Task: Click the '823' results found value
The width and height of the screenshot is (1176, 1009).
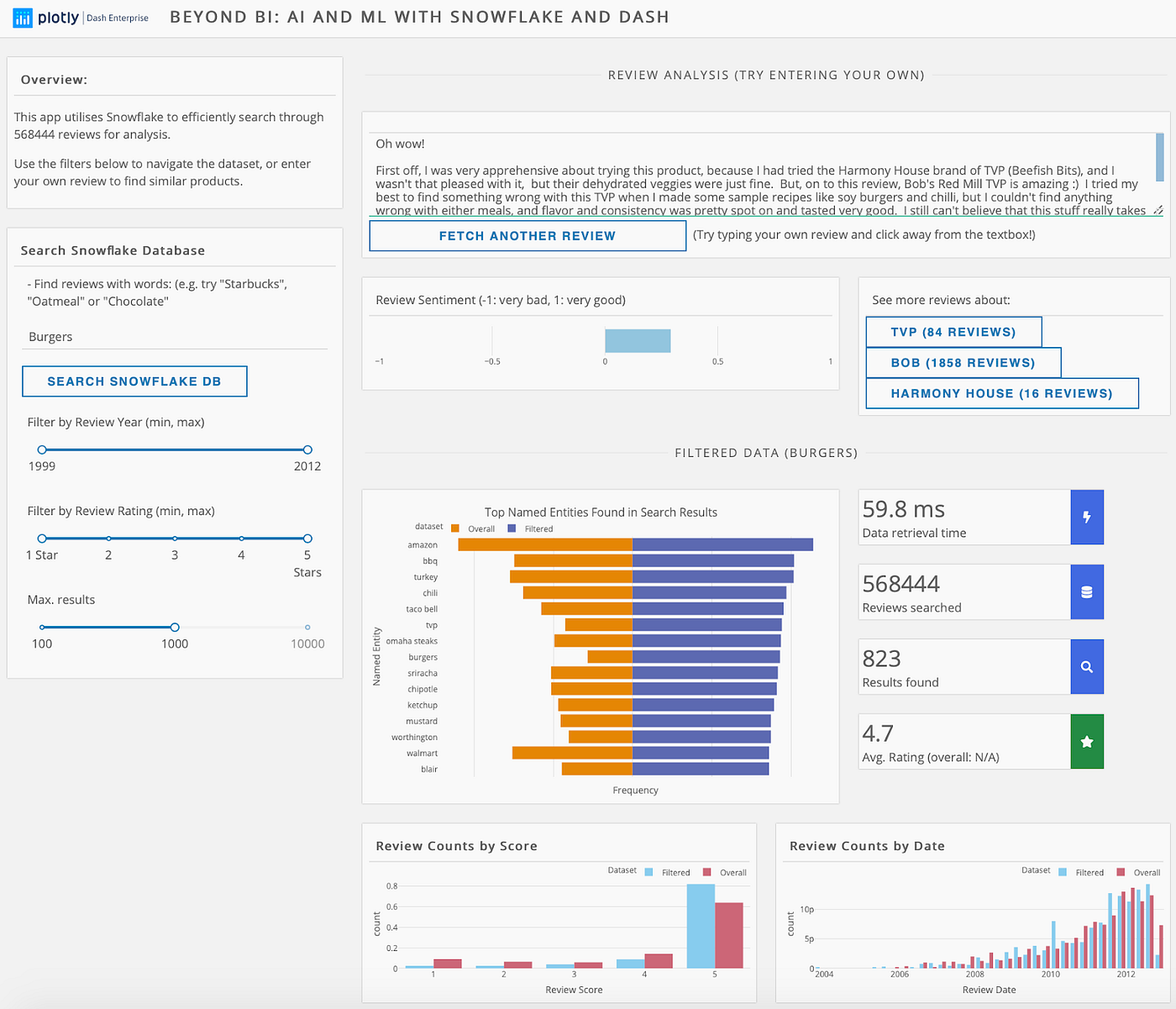Action: (x=882, y=660)
